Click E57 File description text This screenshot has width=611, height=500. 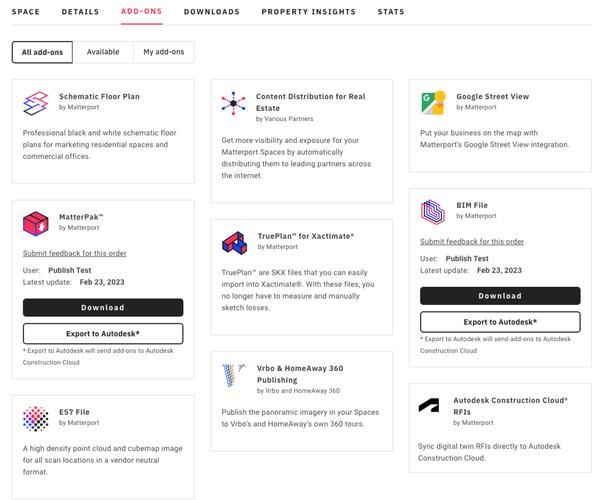[102, 460]
